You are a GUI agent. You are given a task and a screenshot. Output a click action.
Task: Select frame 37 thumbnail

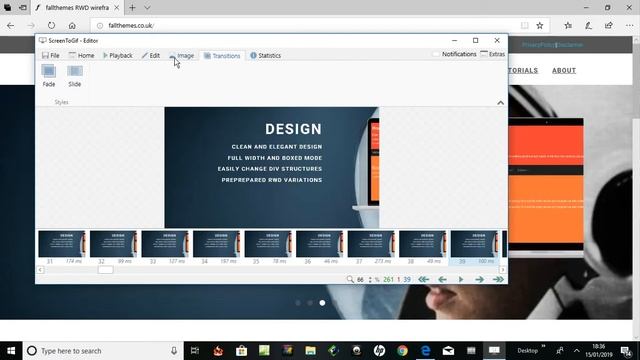[x=371, y=247]
